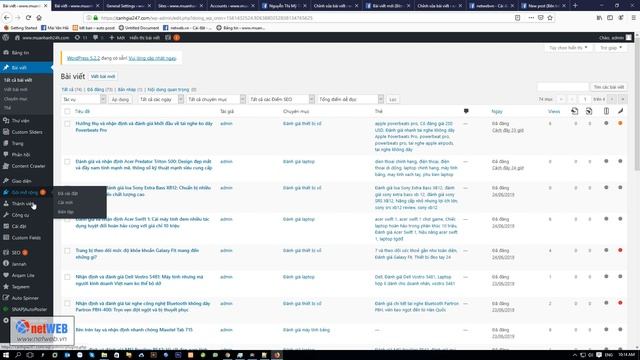Sort by comments bubble column header
Screen dimensions: 640x360
click(x=466, y=111)
